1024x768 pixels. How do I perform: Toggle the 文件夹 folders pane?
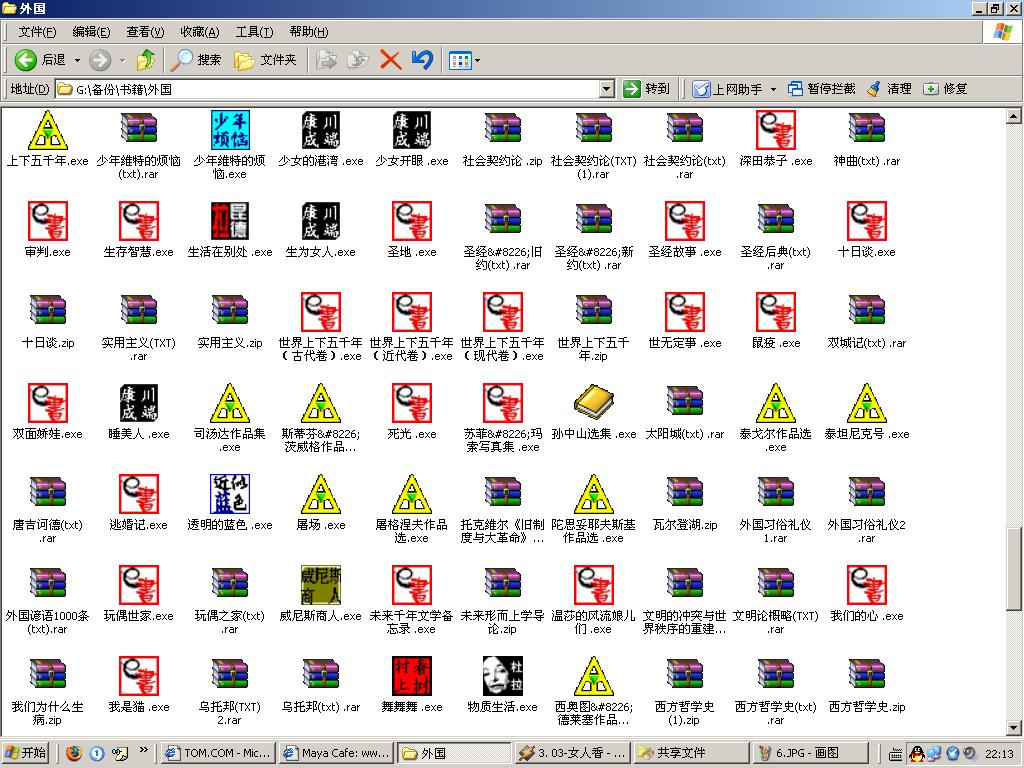coord(266,60)
